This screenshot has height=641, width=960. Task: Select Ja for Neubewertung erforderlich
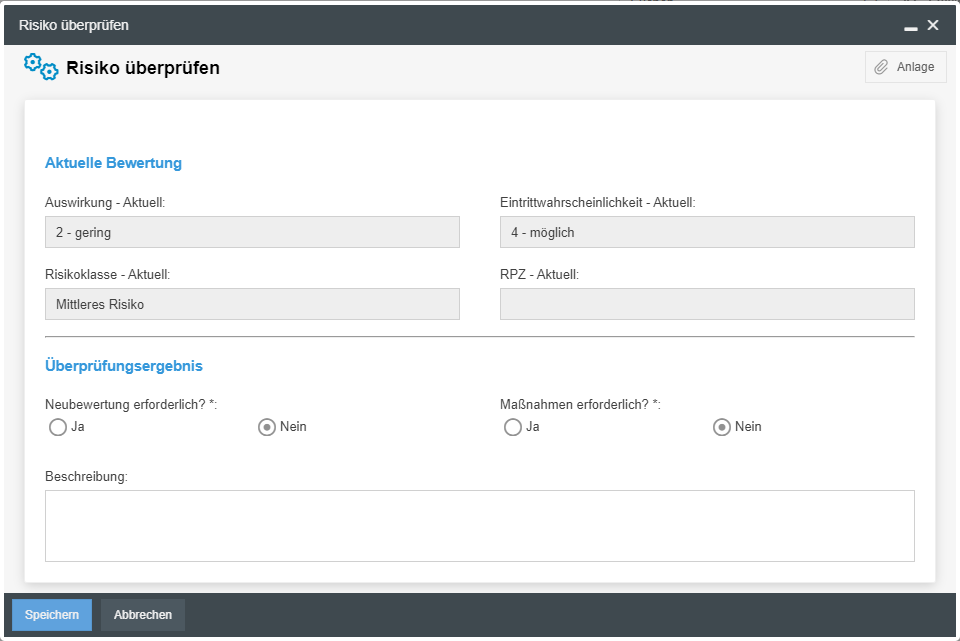pyautogui.click(x=58, y=427)
